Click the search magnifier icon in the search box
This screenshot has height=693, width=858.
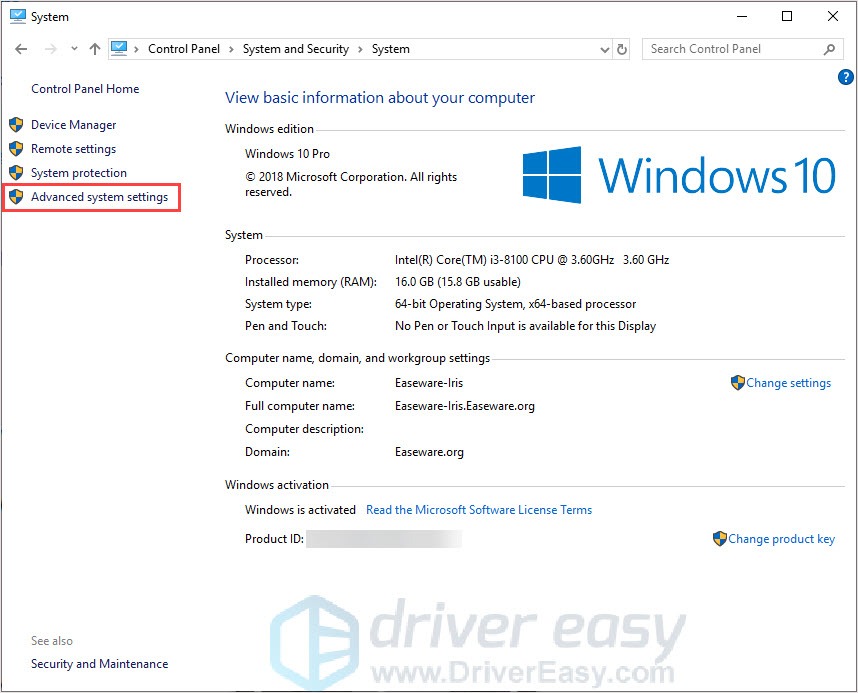[x=829, y=48]
